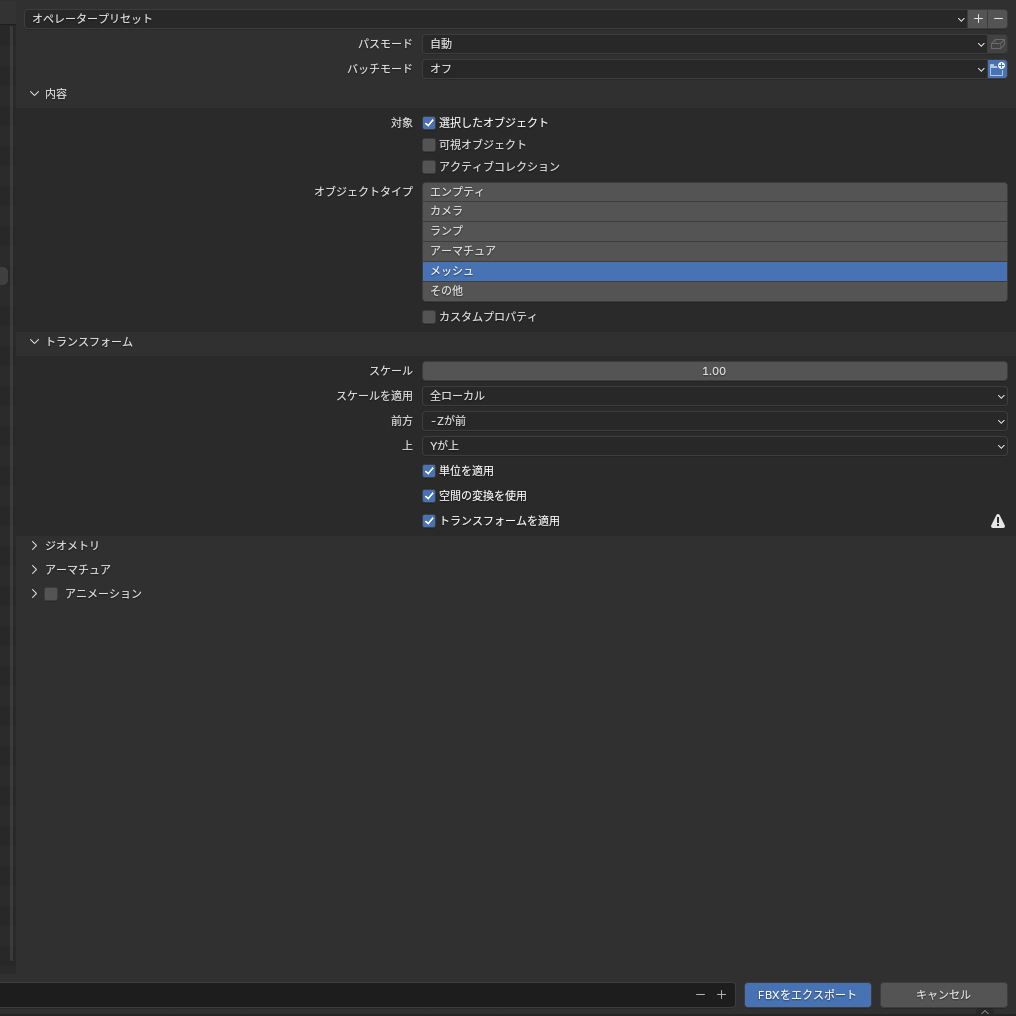Image resolution: width=1016 pixels, height=1016 pixels.
Task: Enable the 可視オブジェクト checkbox
Action: (x=429, y=145)
